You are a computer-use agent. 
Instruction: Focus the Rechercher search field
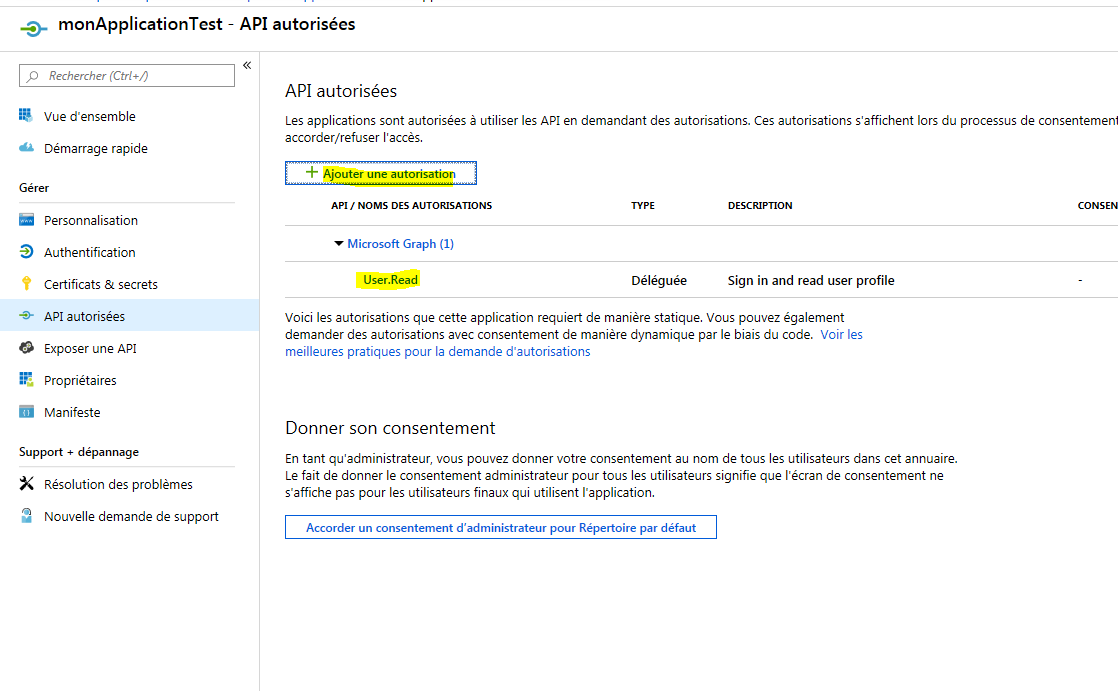click(x=127, y=76)
